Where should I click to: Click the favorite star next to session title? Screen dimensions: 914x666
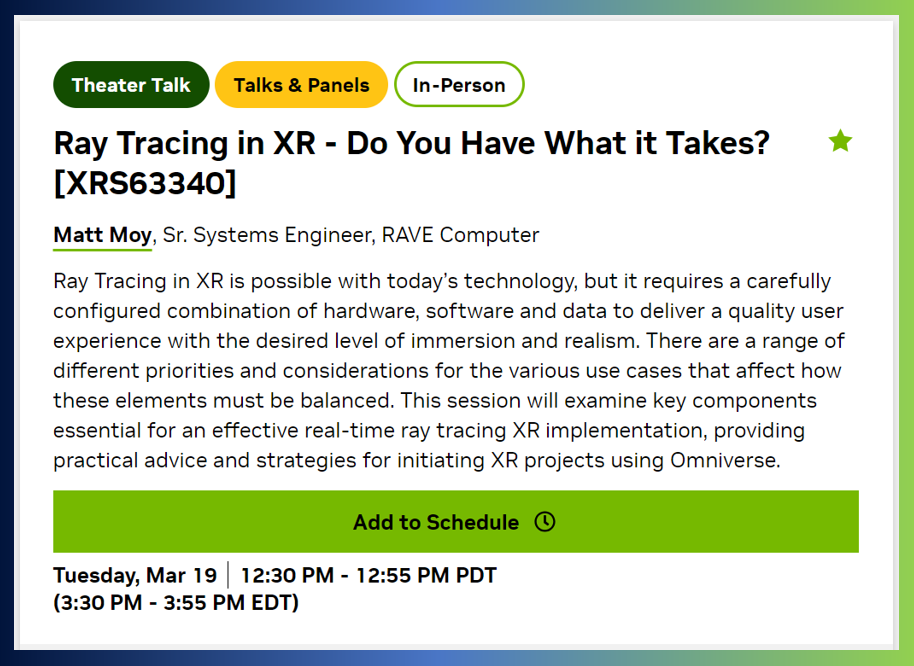(x=840, y=141)
